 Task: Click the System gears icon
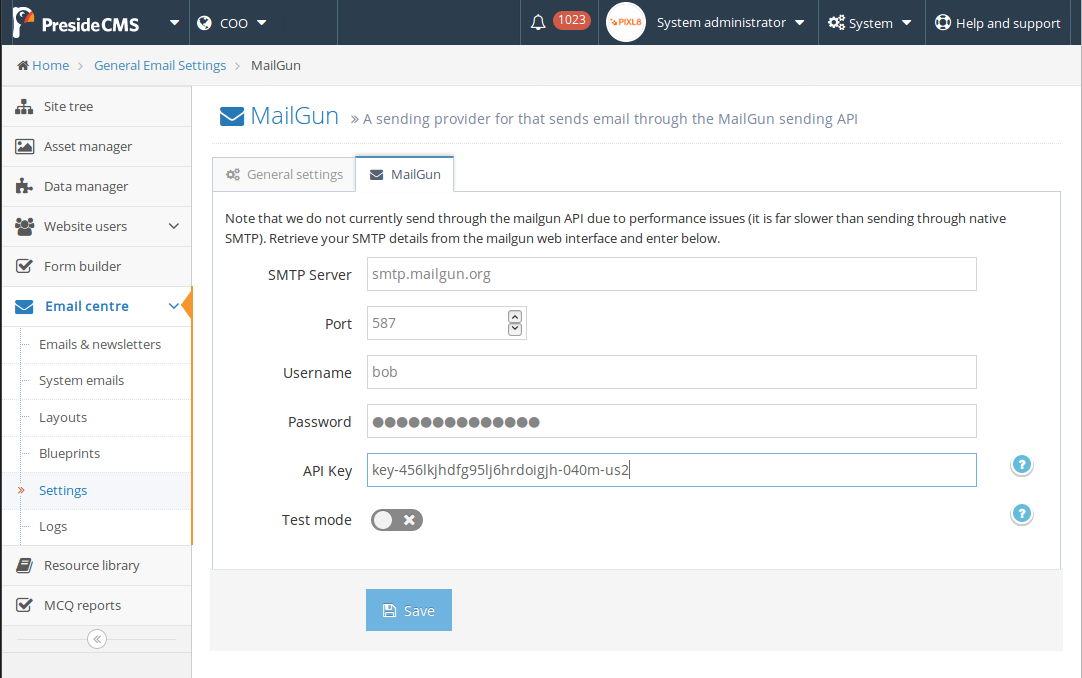tap(836, 23)
